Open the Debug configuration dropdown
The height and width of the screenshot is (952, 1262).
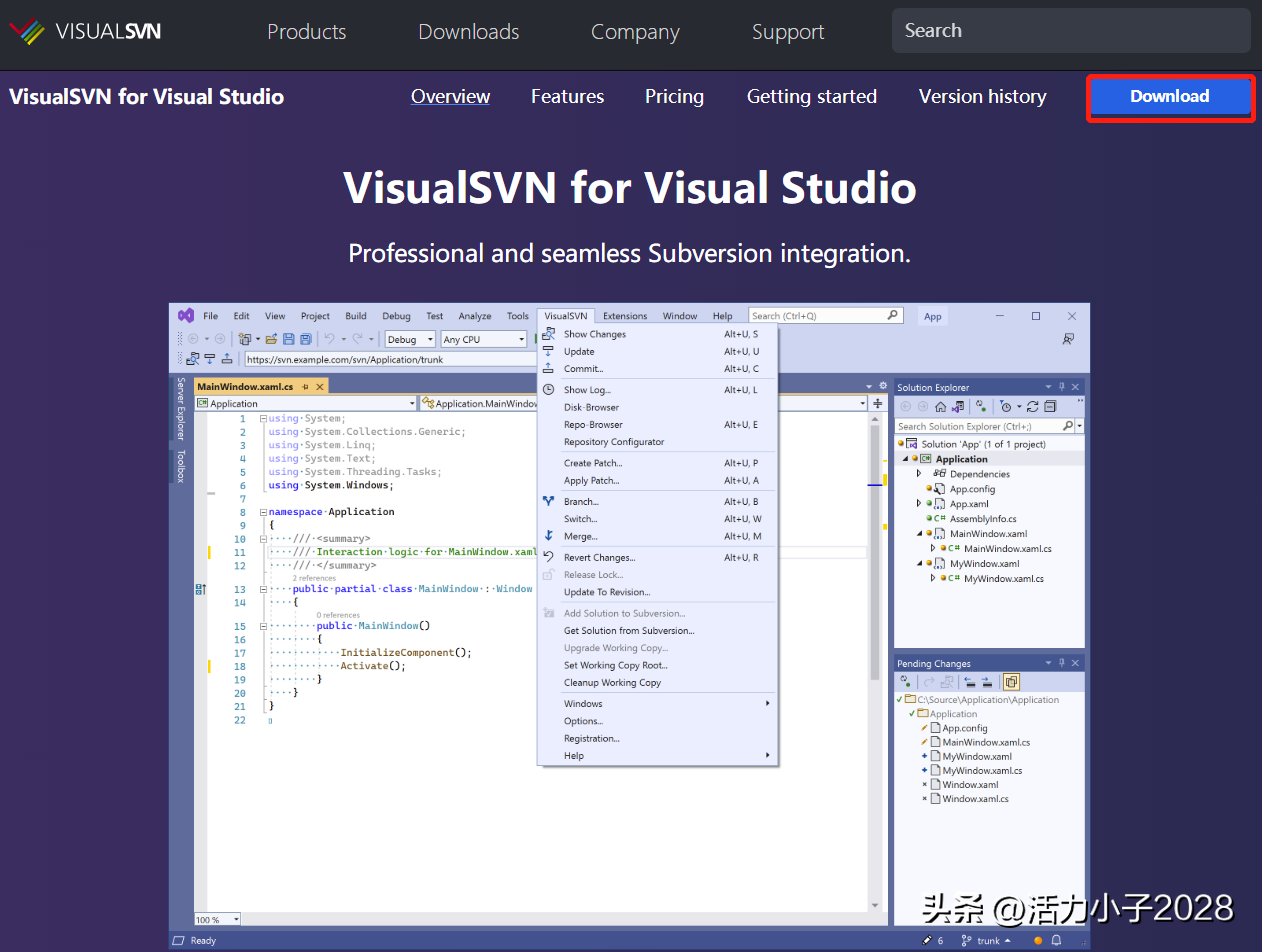point(410,339)
